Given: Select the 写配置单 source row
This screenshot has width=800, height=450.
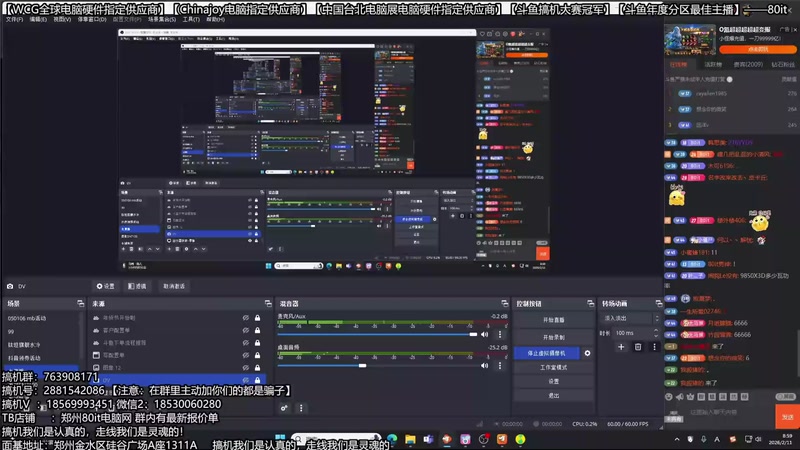Looking at the screenshot, I should pyautogui.click(x=177, y=355).
